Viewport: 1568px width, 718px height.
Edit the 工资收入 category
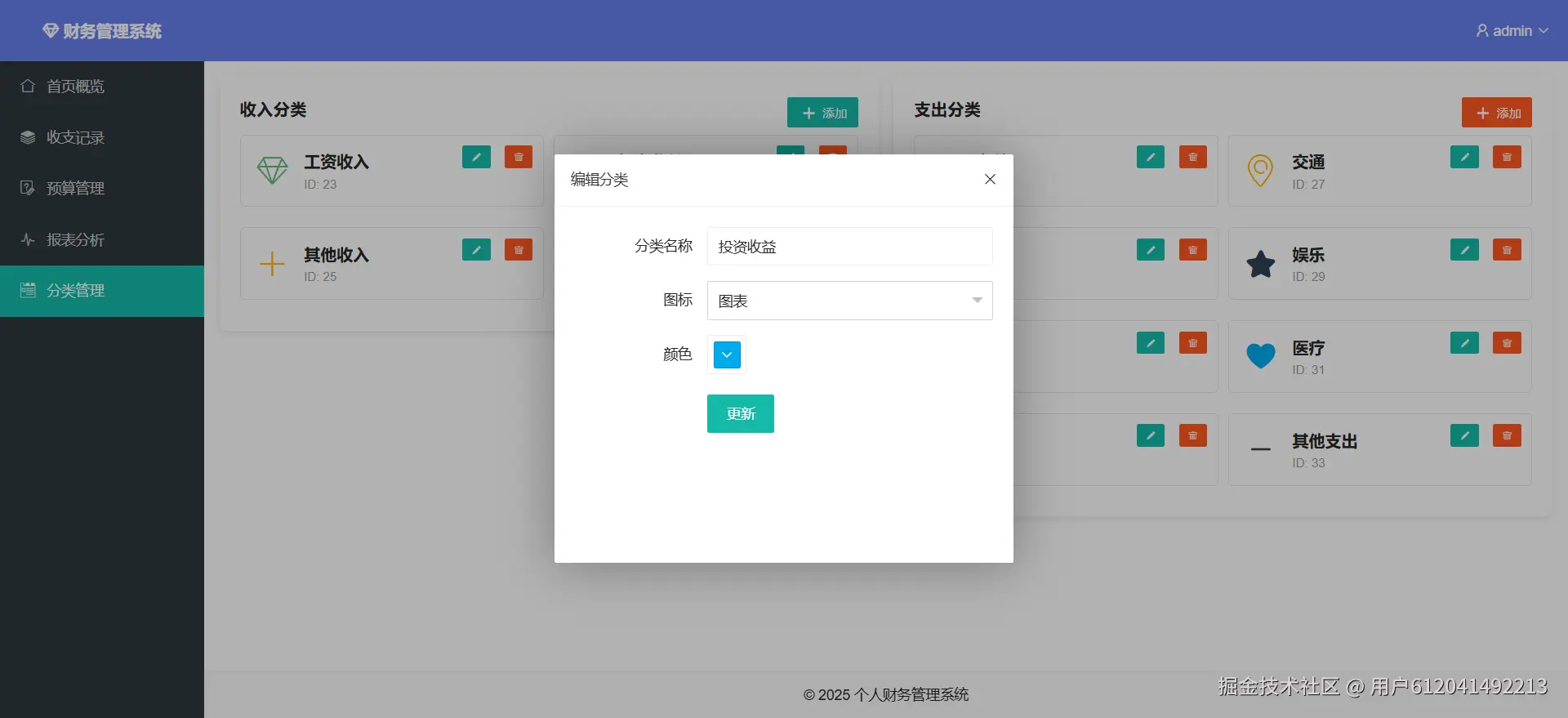[476, 157]
